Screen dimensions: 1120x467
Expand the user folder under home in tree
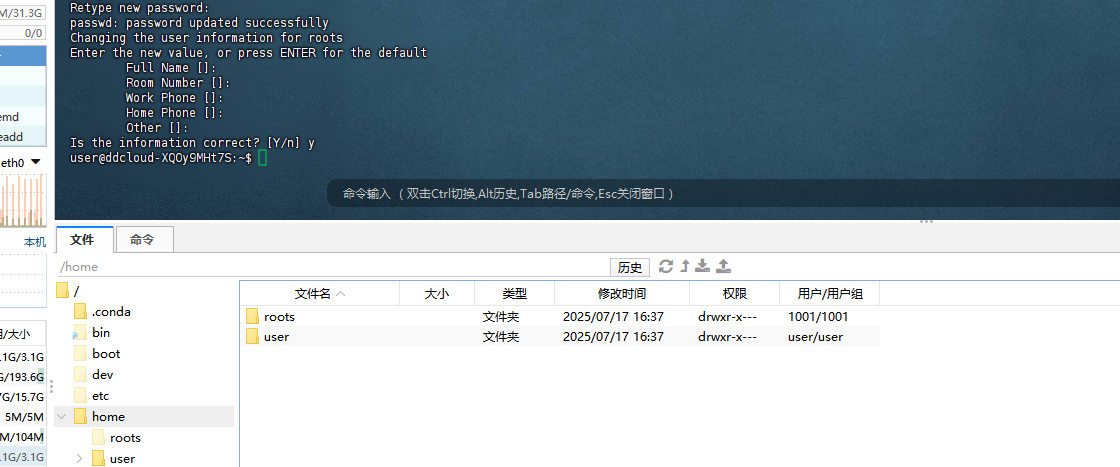coord(79,458)
